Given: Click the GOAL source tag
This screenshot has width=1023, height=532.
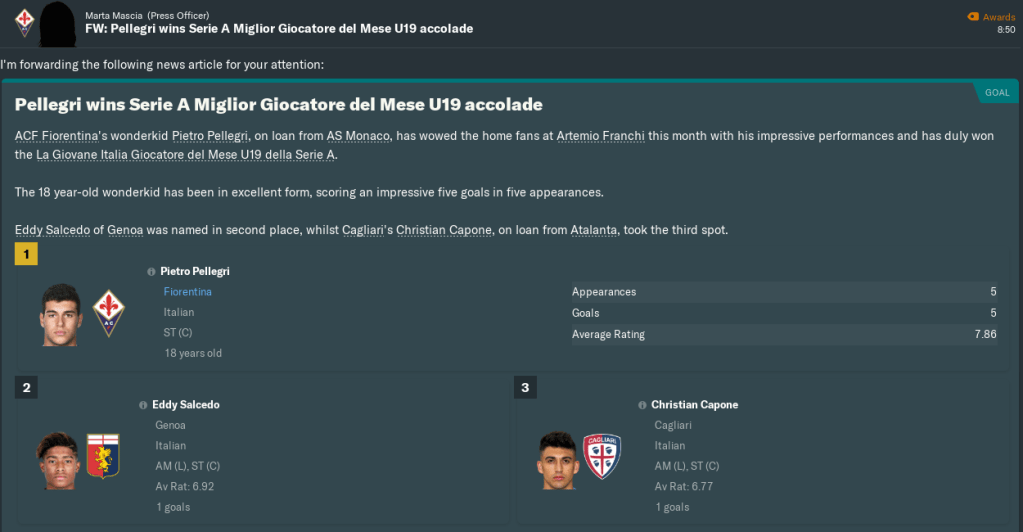Looking at the screenshot, I should coord(996,92).
